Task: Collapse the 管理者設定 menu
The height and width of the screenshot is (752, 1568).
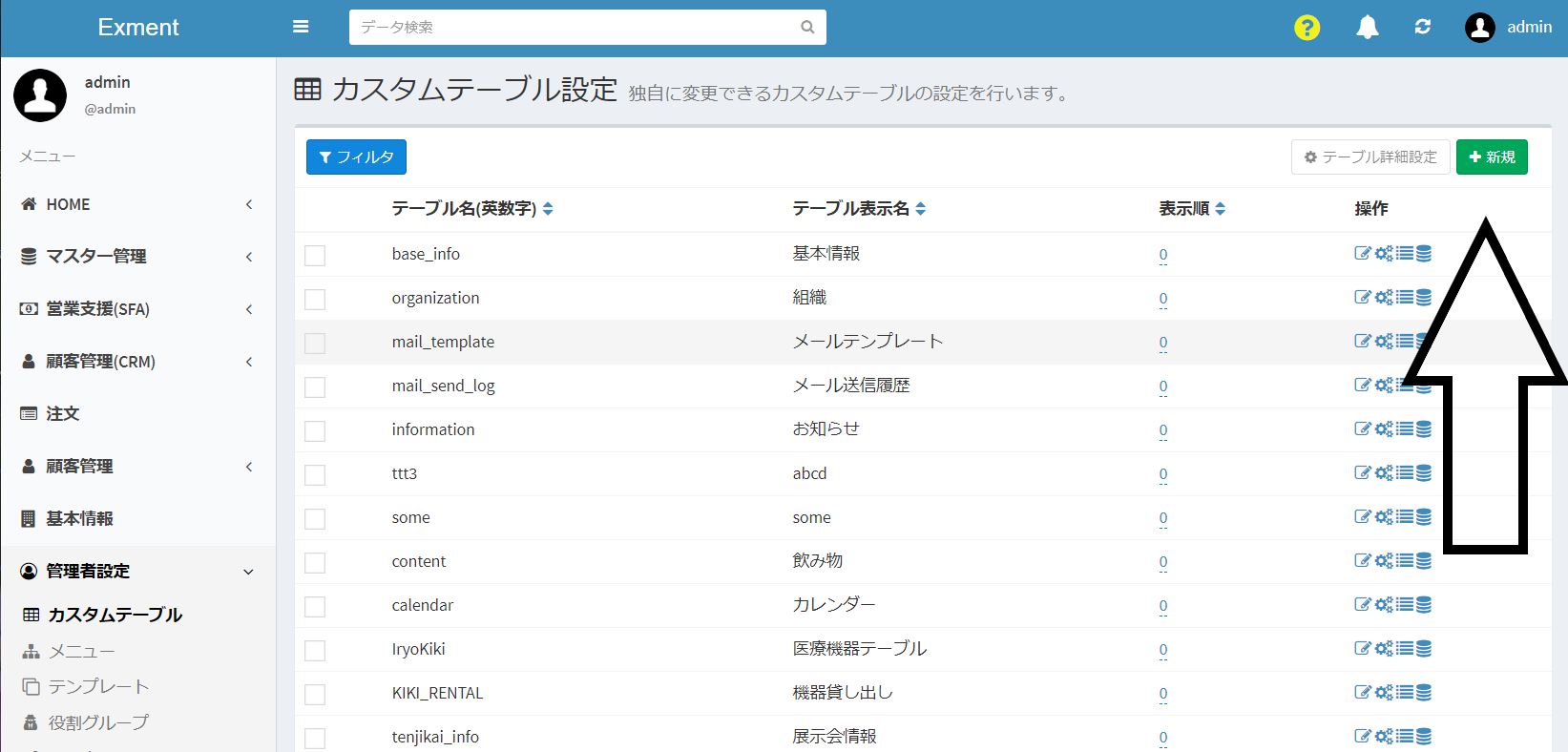Action: [x=138, y=572]
